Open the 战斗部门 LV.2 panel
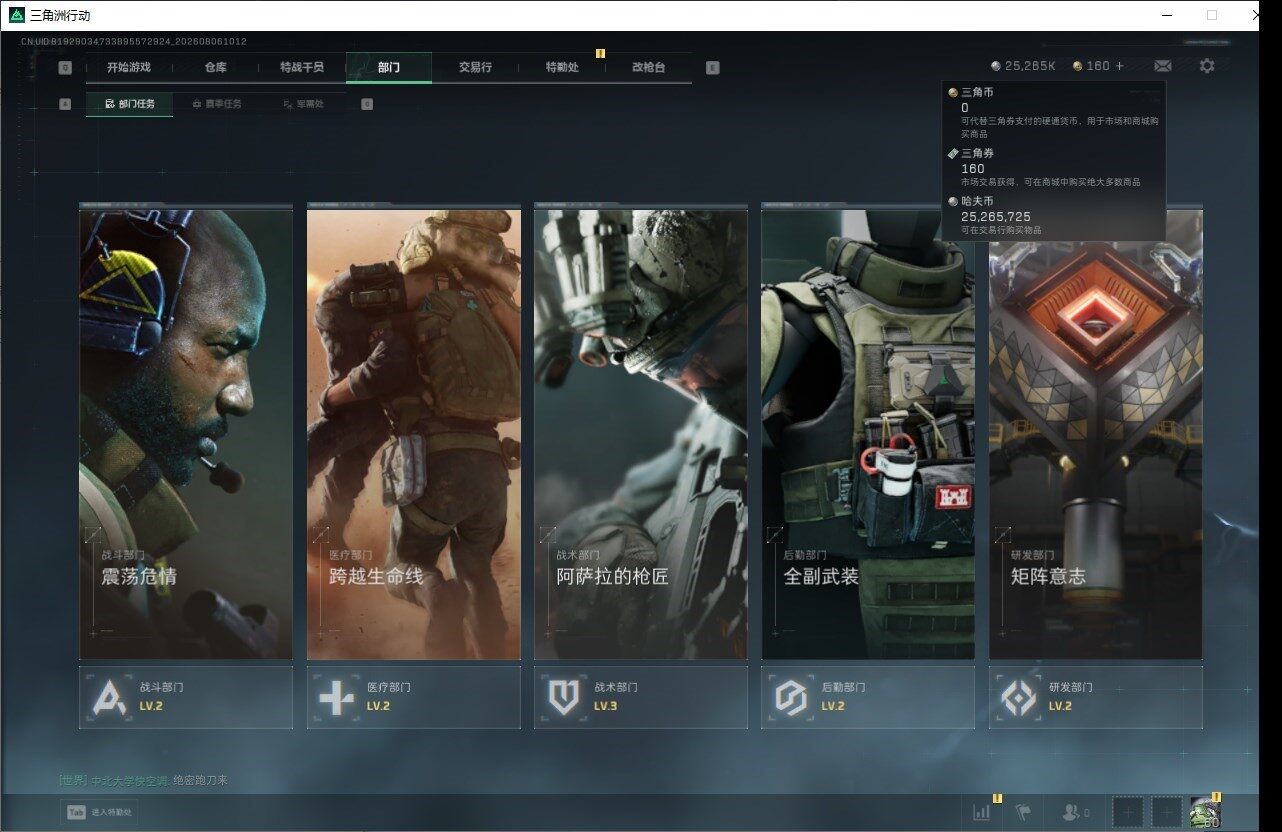This screenshot has height=832, width=1282. (x=186, y=697)
